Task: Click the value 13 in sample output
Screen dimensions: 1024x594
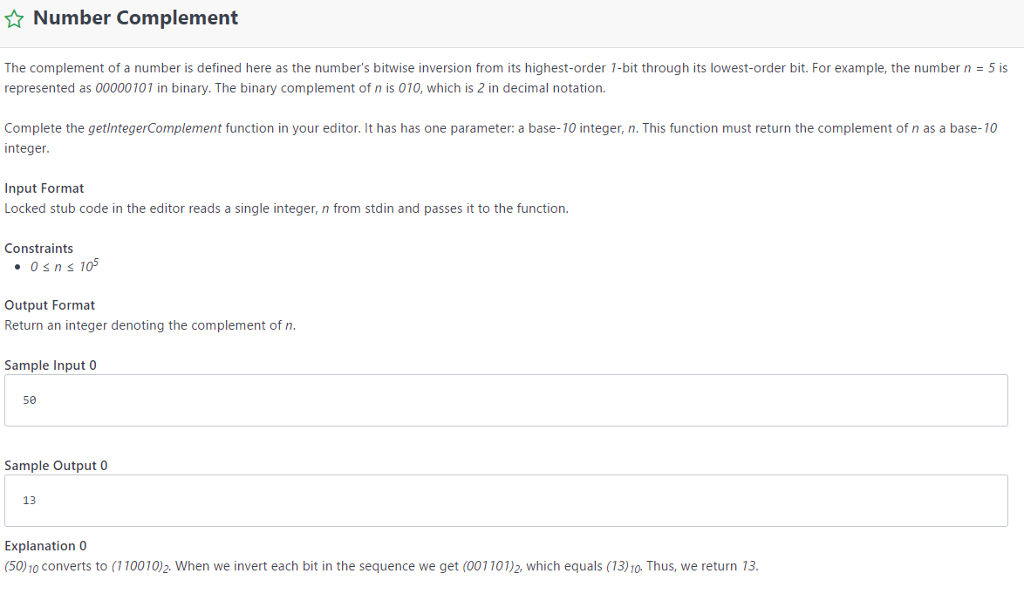Action: pyautogui.click(x=29, y=500)
